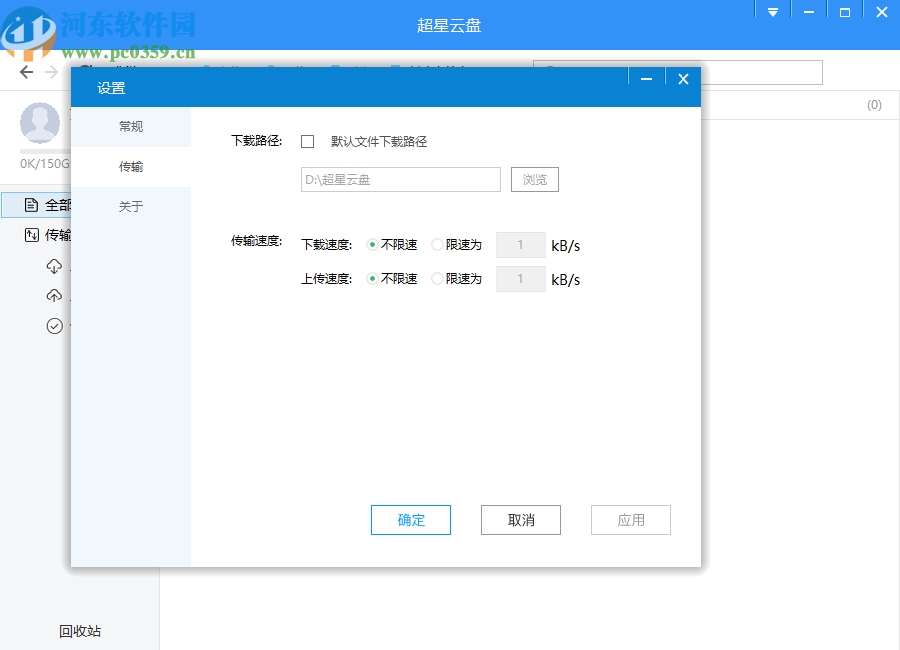Open the 传输 transfer arrows icon

coord(32,235)
